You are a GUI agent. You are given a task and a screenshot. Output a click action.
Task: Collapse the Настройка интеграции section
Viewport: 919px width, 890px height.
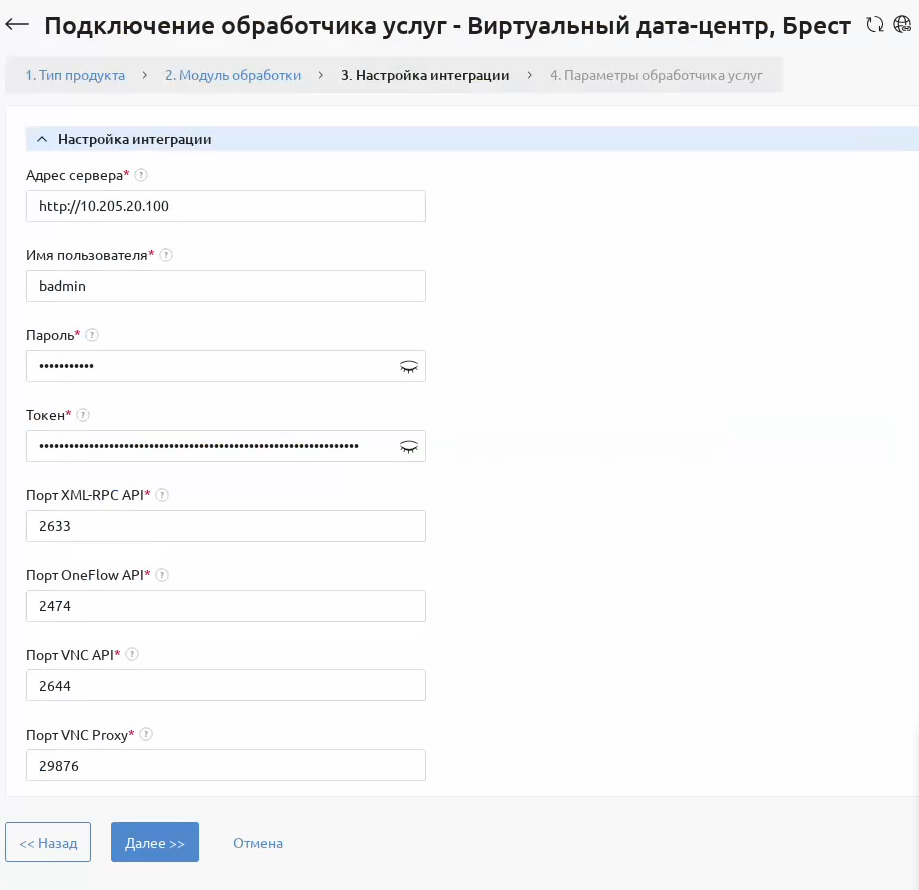[42, 139]
